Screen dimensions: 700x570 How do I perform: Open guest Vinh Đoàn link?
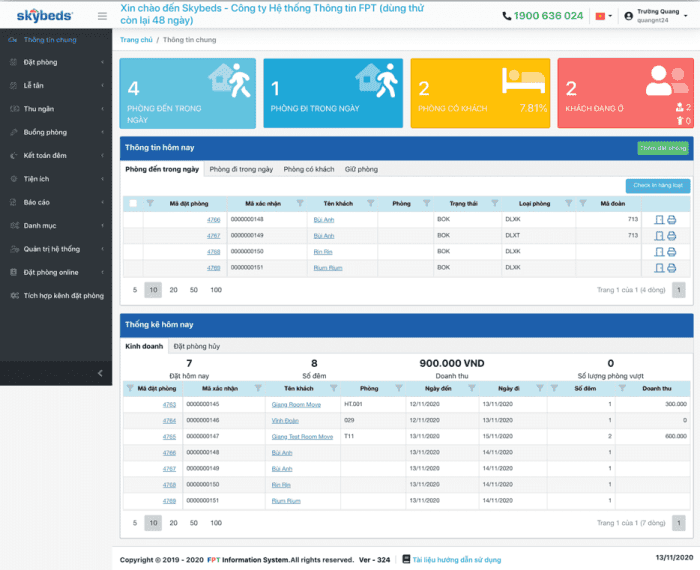285,420
